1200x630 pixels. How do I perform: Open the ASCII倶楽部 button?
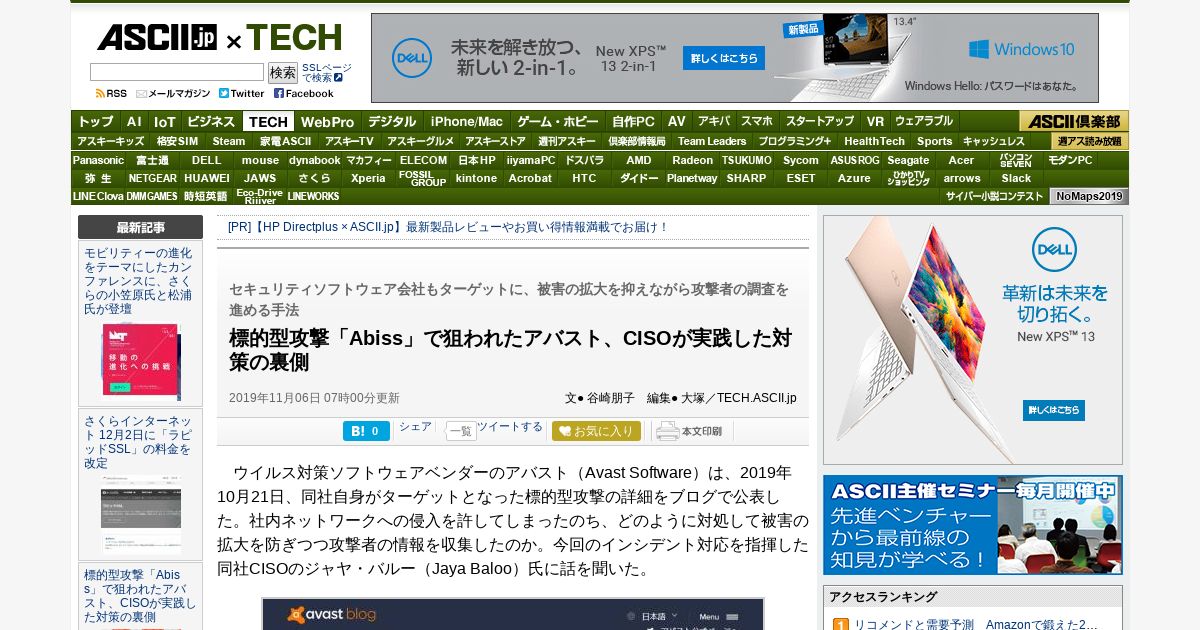point(1074,121)
